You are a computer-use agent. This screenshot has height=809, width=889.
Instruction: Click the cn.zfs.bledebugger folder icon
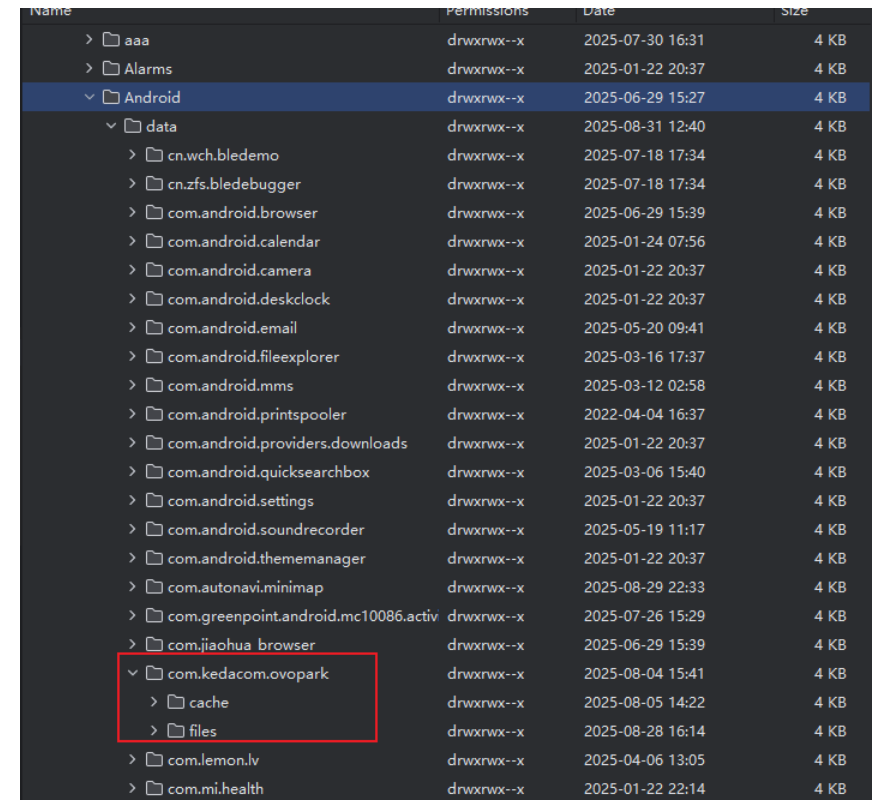[x=154, y=184]
